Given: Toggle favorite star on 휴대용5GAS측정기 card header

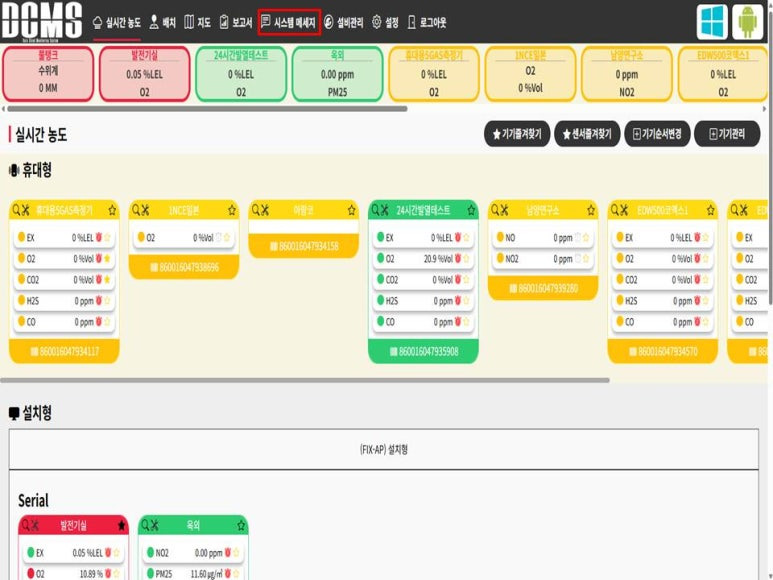Looking at the screenshot, I should point(112,210).
